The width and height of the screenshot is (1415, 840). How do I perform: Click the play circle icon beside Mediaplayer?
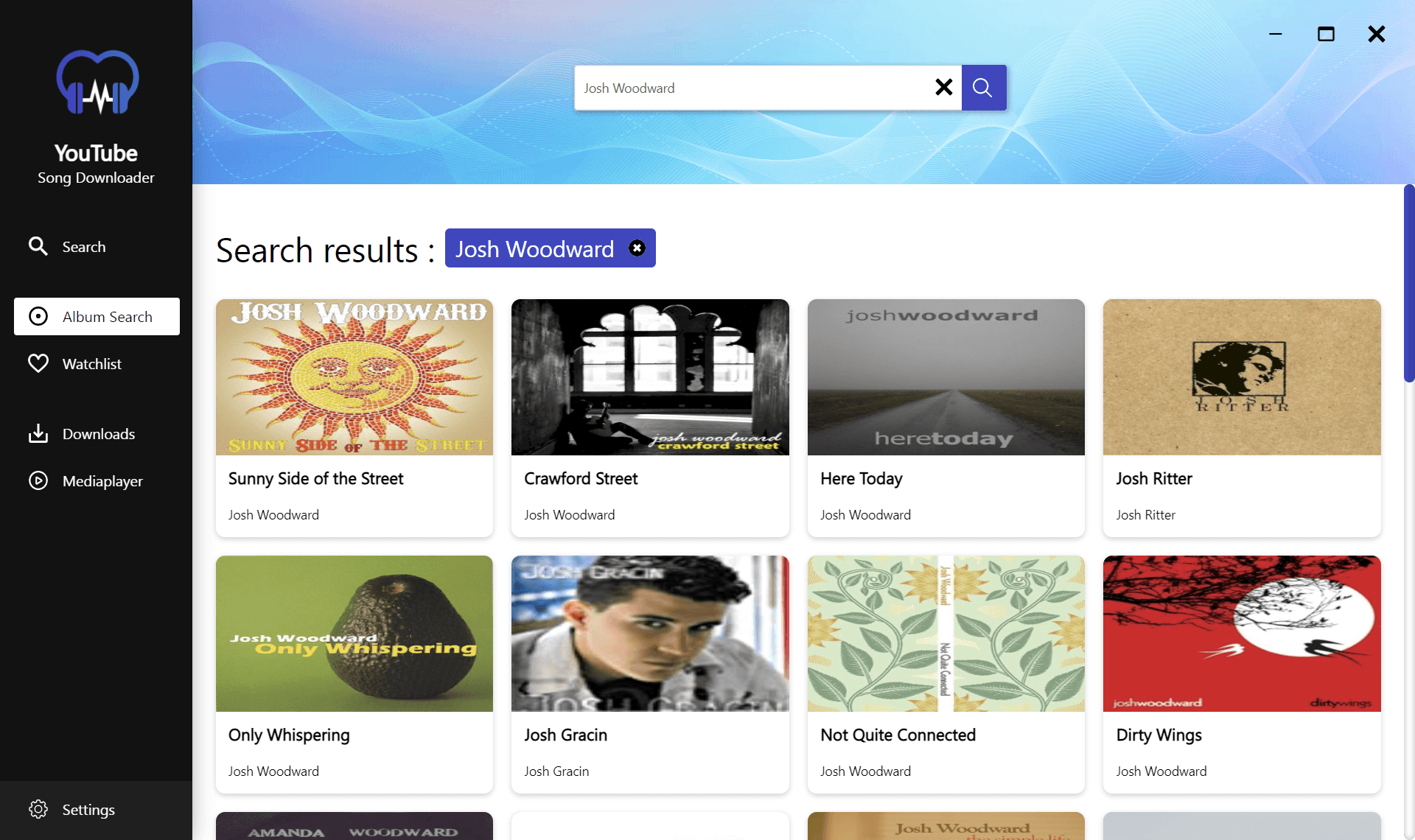pos(38,480)
